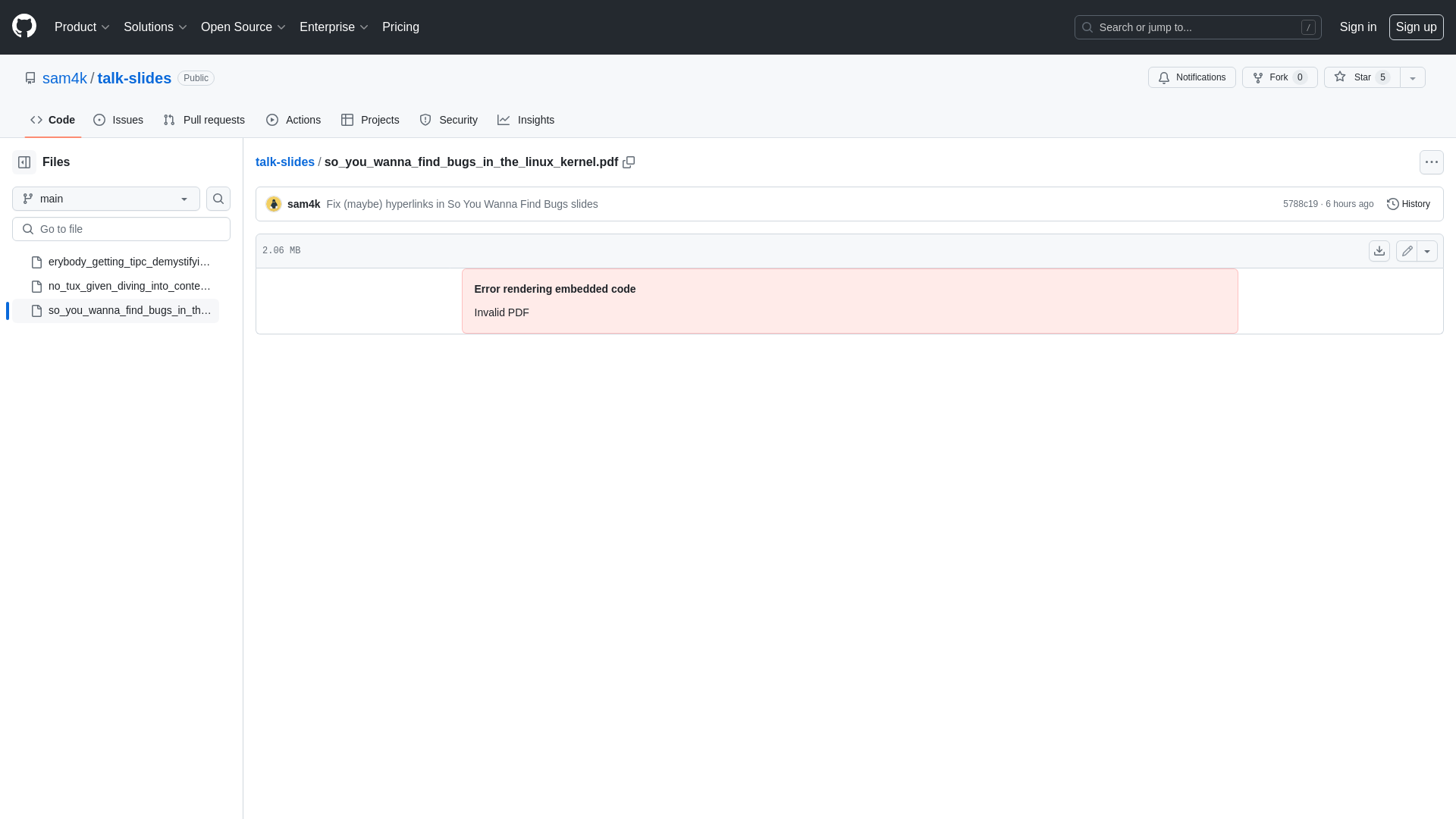Collapse the file tree side panel icon
Screen dimensions: 1456x819
point(24,162)
